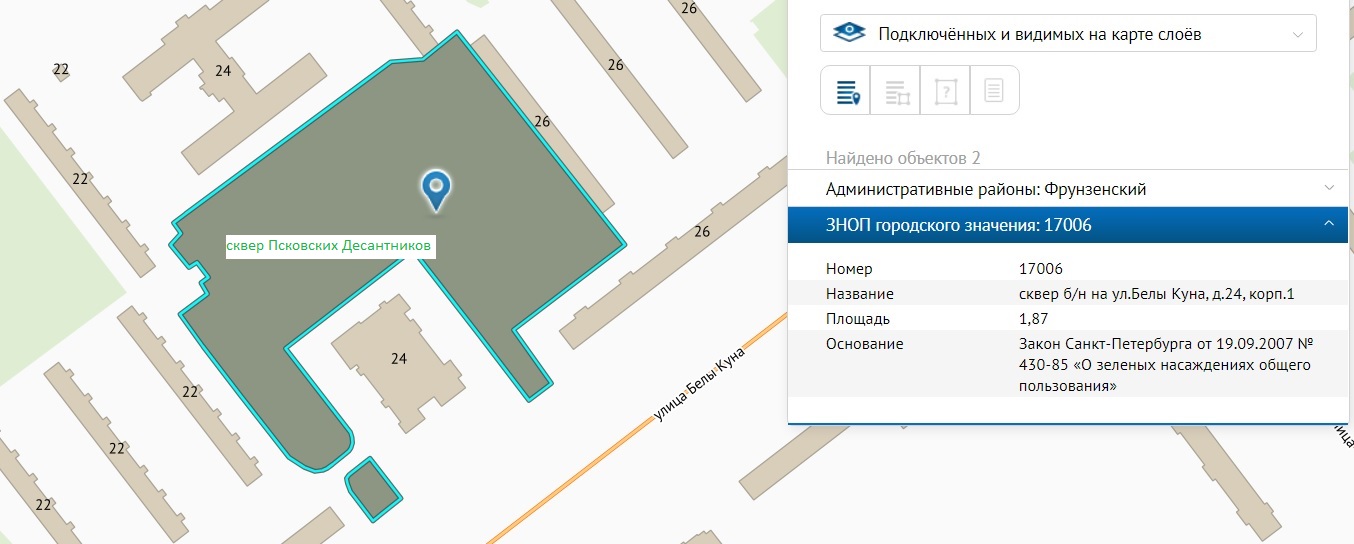Open the visible map layers dropdown
The width and height of the screenshot is (1354, 544).
point(1068,34)
